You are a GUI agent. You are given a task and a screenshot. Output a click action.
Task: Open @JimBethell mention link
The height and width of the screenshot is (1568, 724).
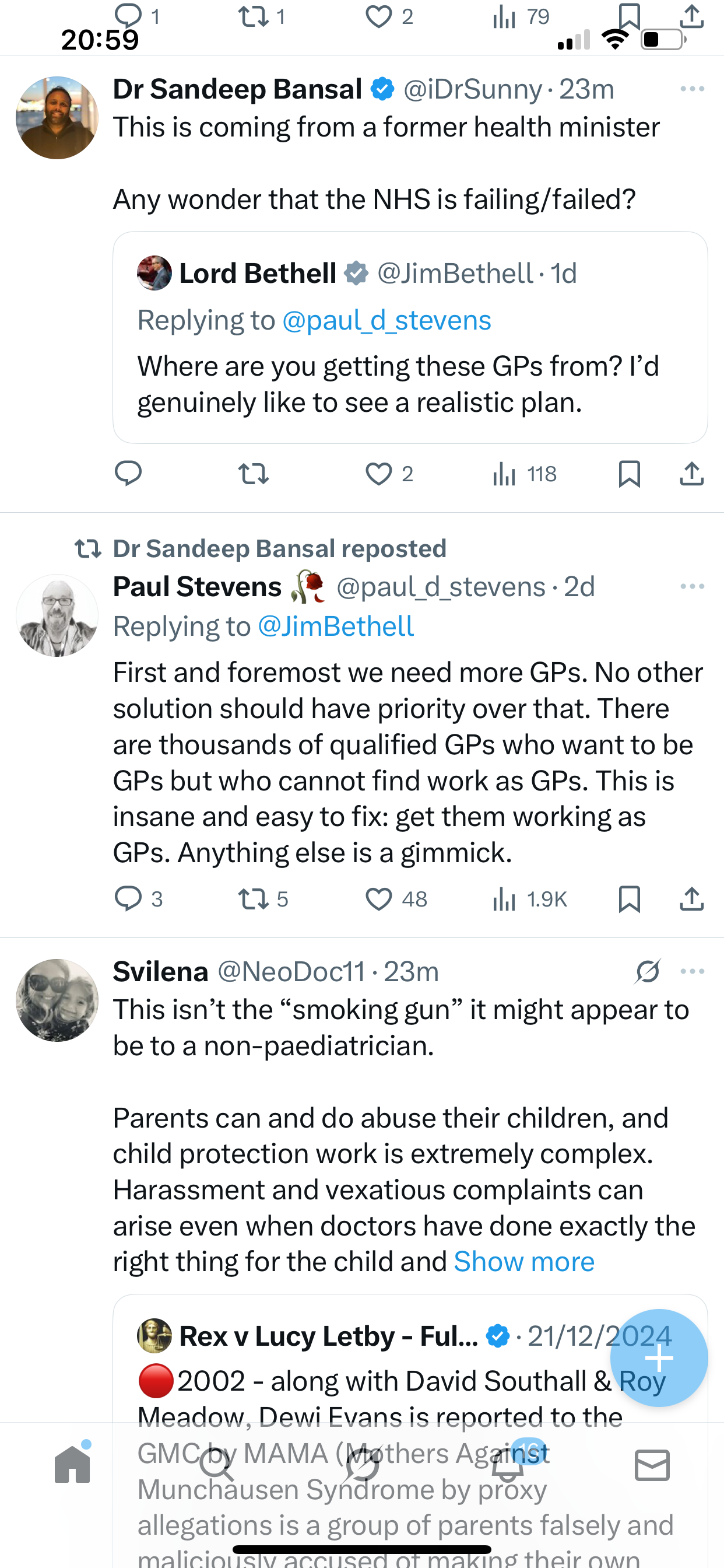336,626
